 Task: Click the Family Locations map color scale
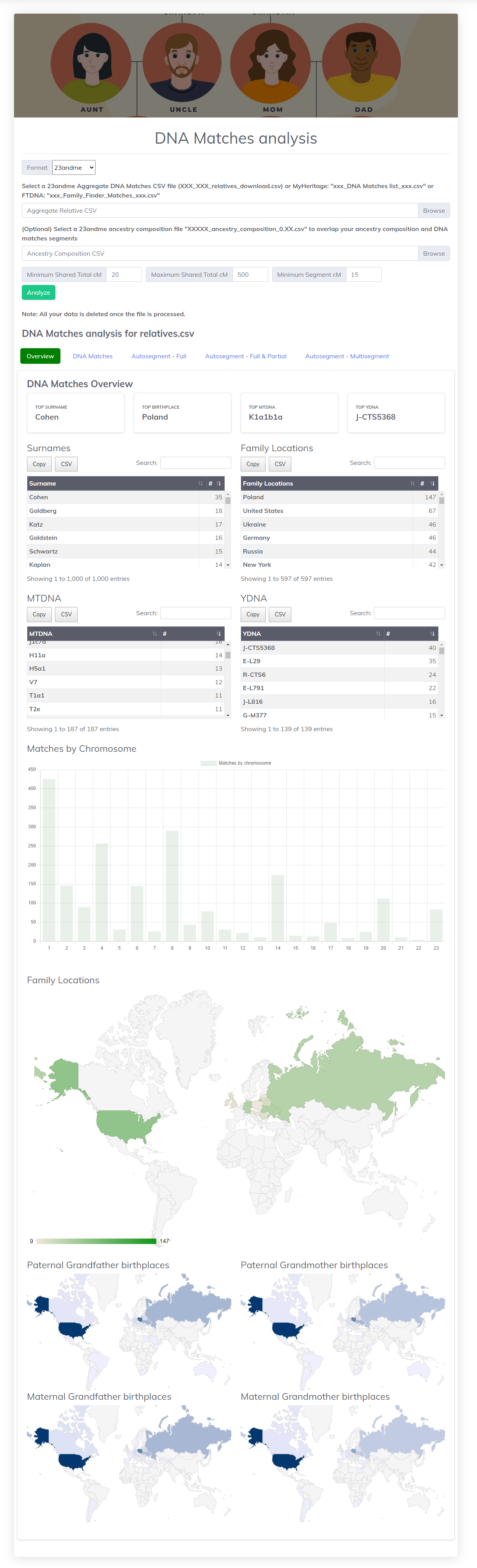[96, 1241]
